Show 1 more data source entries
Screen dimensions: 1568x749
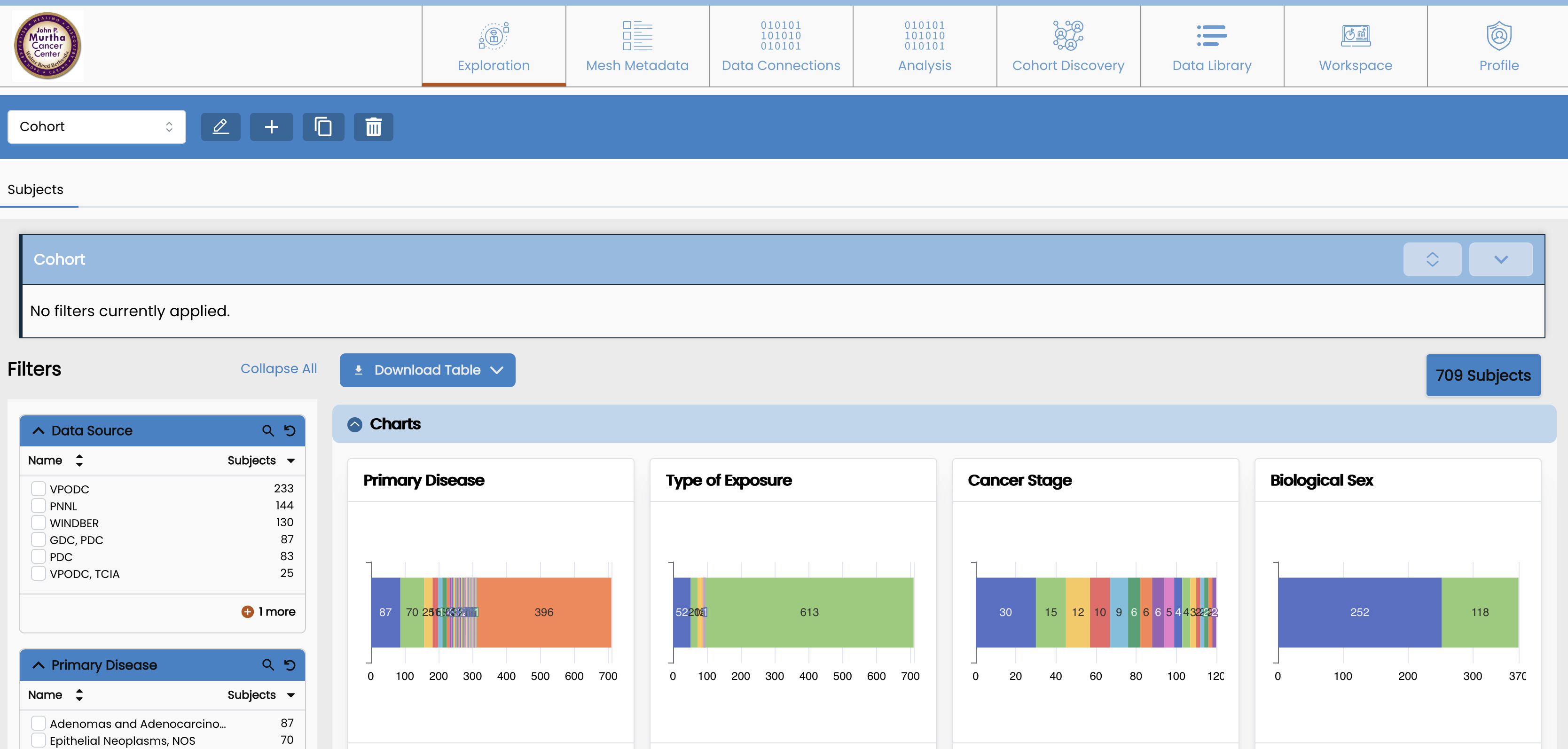pos(268,611)
